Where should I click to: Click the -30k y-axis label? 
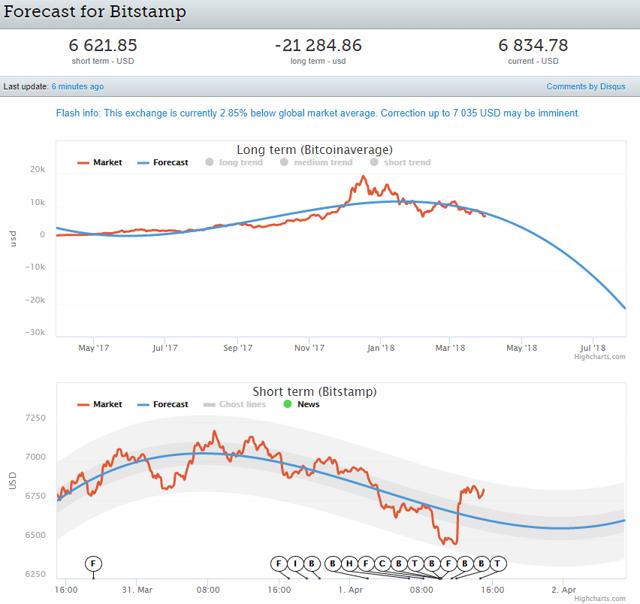[x=35, y=332]
